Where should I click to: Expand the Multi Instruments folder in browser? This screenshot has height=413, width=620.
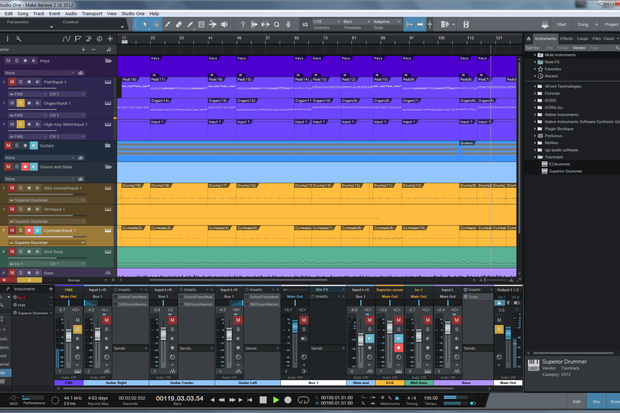click(x=535, y=55)
